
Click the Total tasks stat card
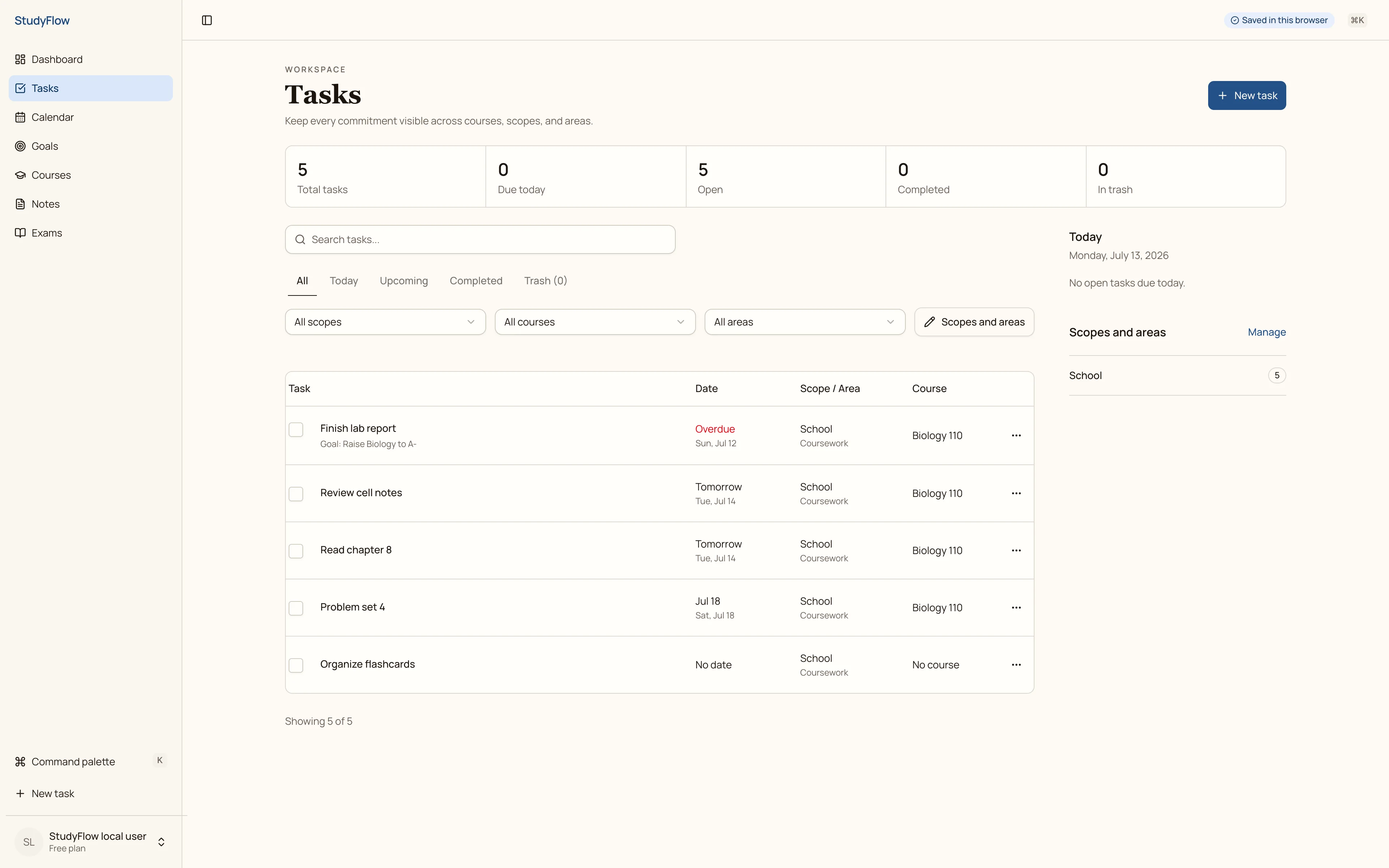click(x=386, y=176)
